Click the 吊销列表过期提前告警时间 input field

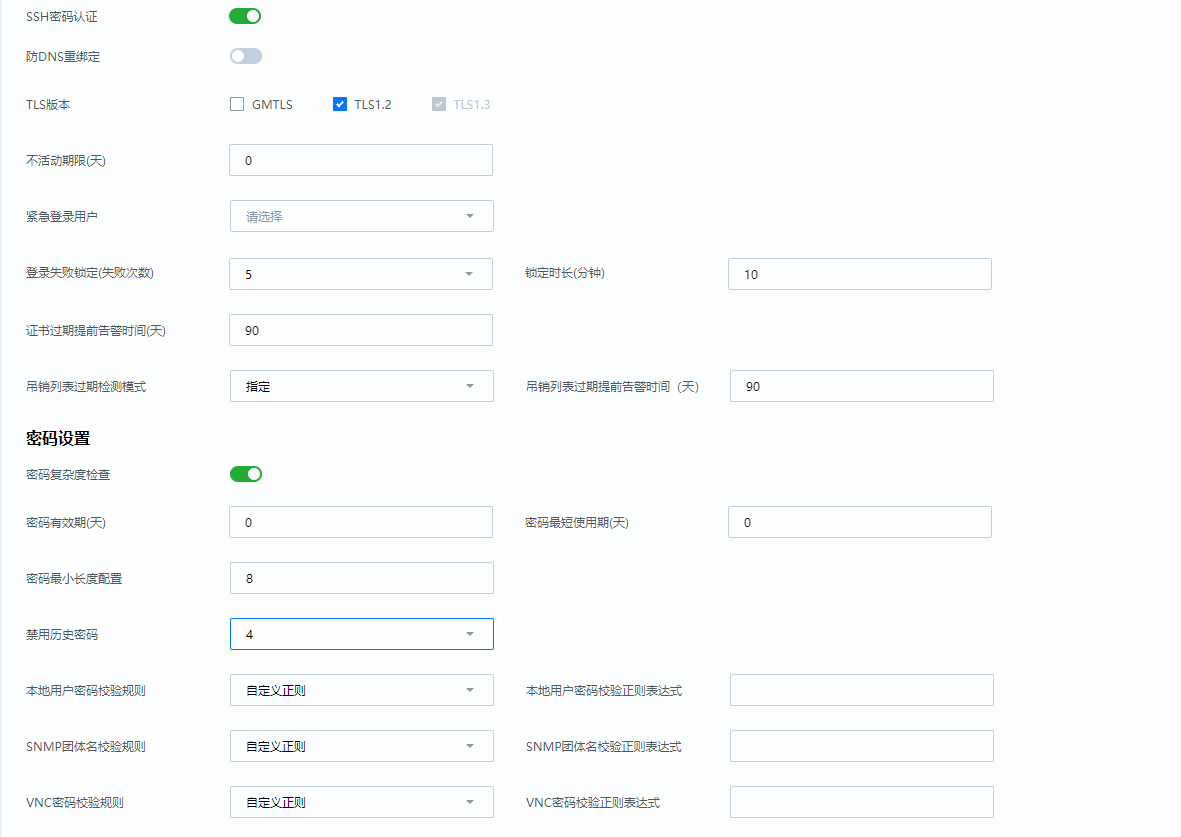click(x=861, y=386)
